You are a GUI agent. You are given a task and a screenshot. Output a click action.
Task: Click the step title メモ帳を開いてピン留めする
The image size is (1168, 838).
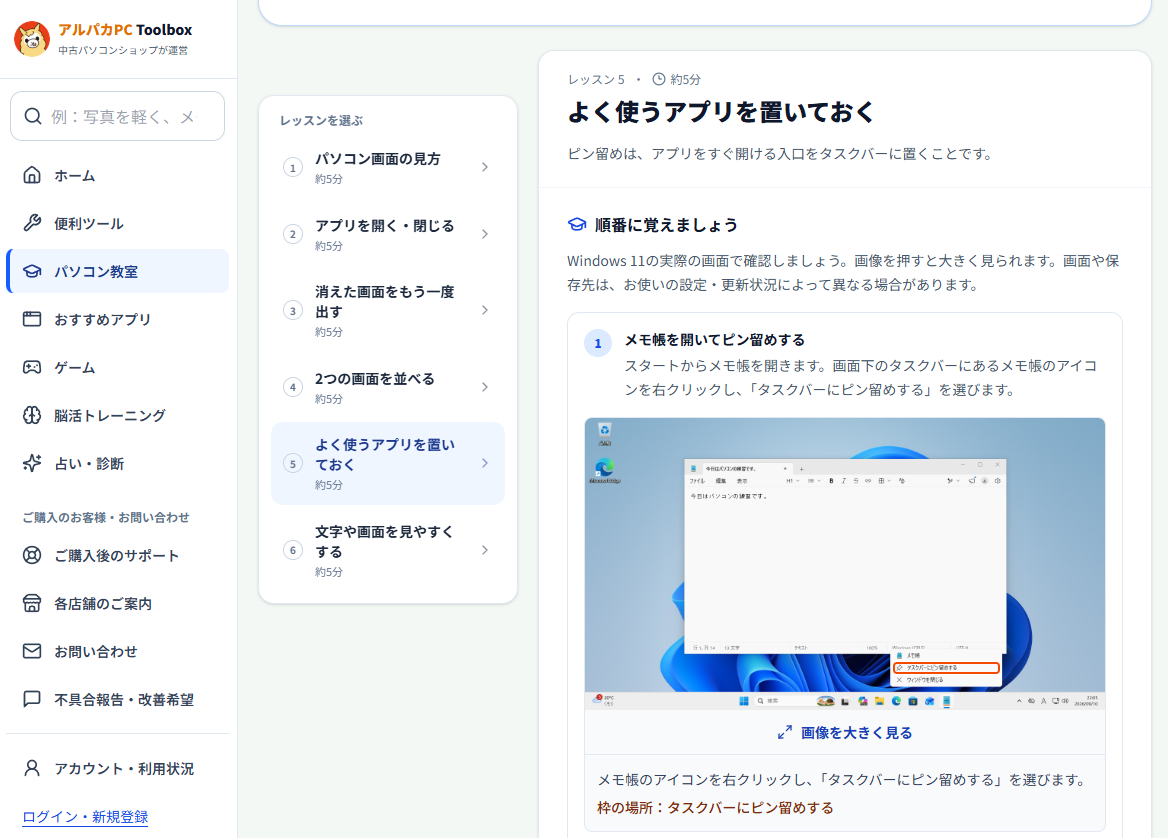(x=715, y=340)
